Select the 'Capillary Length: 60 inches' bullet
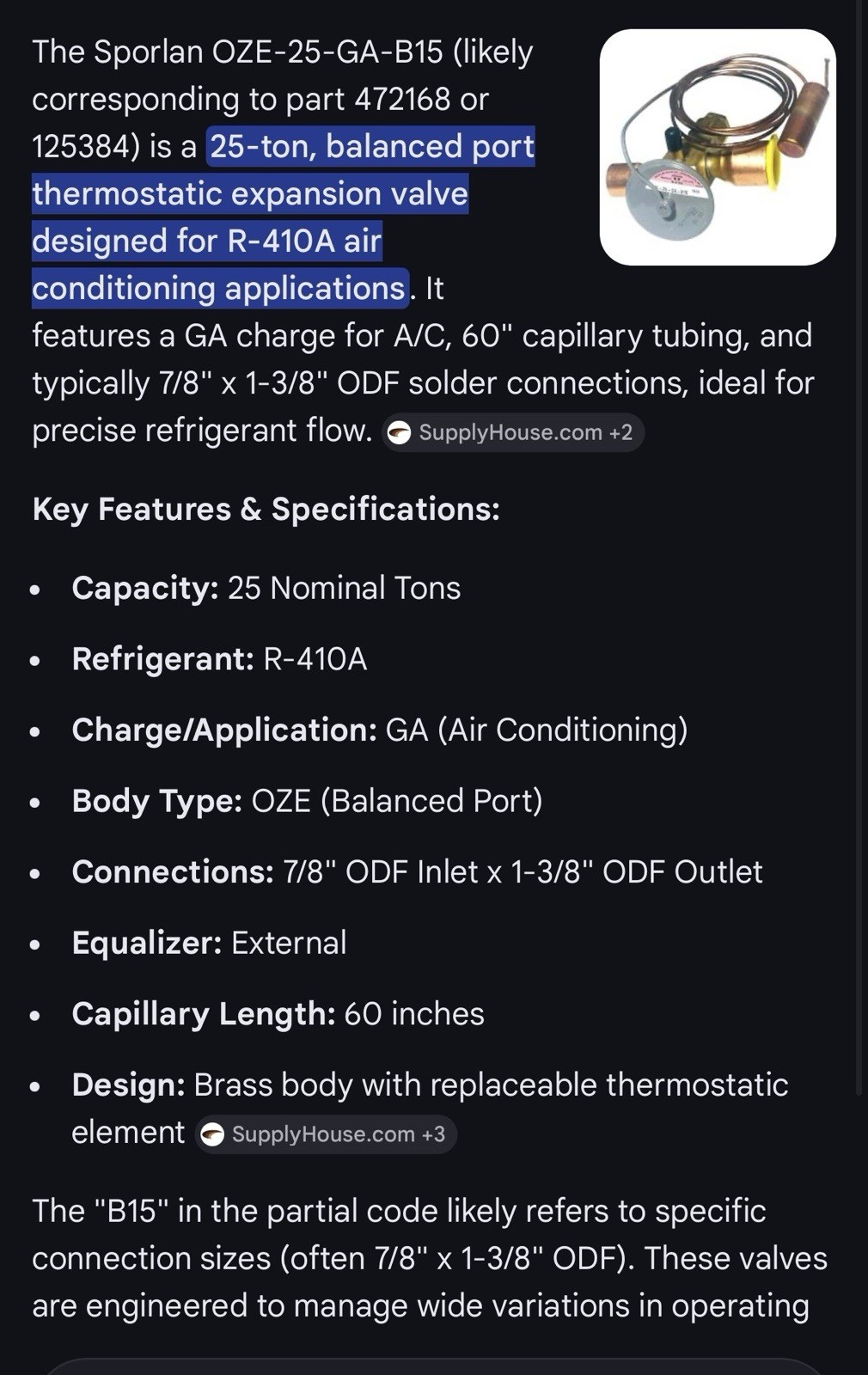Image resolution: width=868 pixels, height=1375 pixels. pyautogui.click(x=278, y=1014)
